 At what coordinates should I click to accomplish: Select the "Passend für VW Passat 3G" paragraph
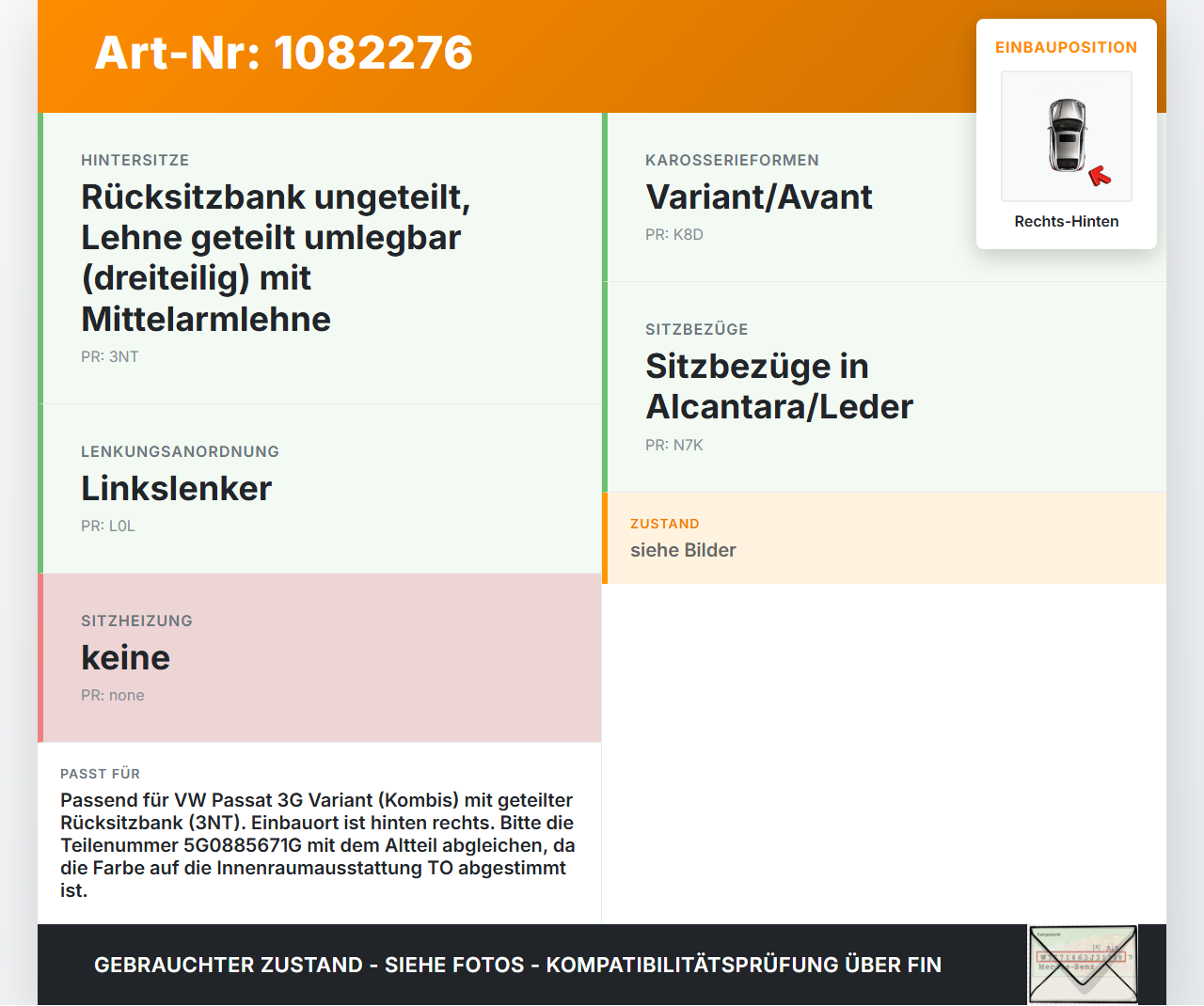[318, 845]
